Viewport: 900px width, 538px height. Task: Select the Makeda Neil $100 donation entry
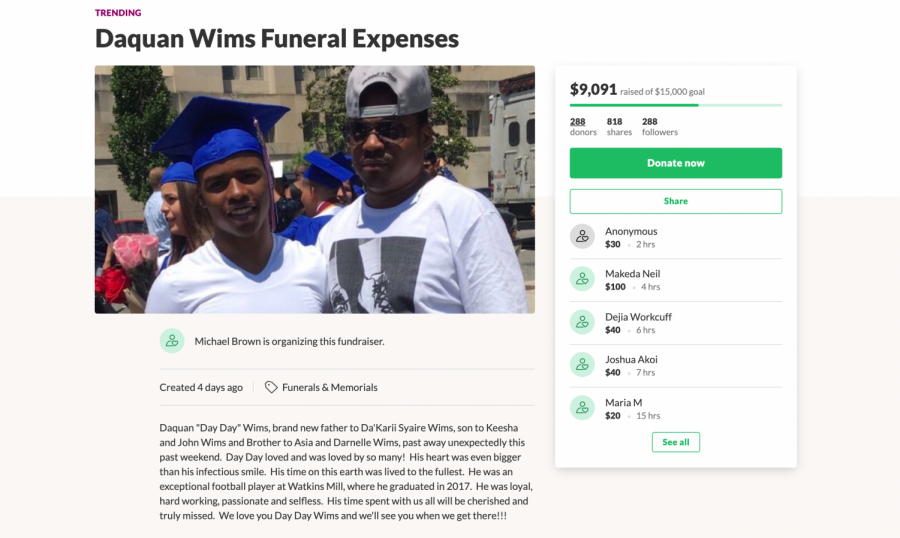point(676,280)
